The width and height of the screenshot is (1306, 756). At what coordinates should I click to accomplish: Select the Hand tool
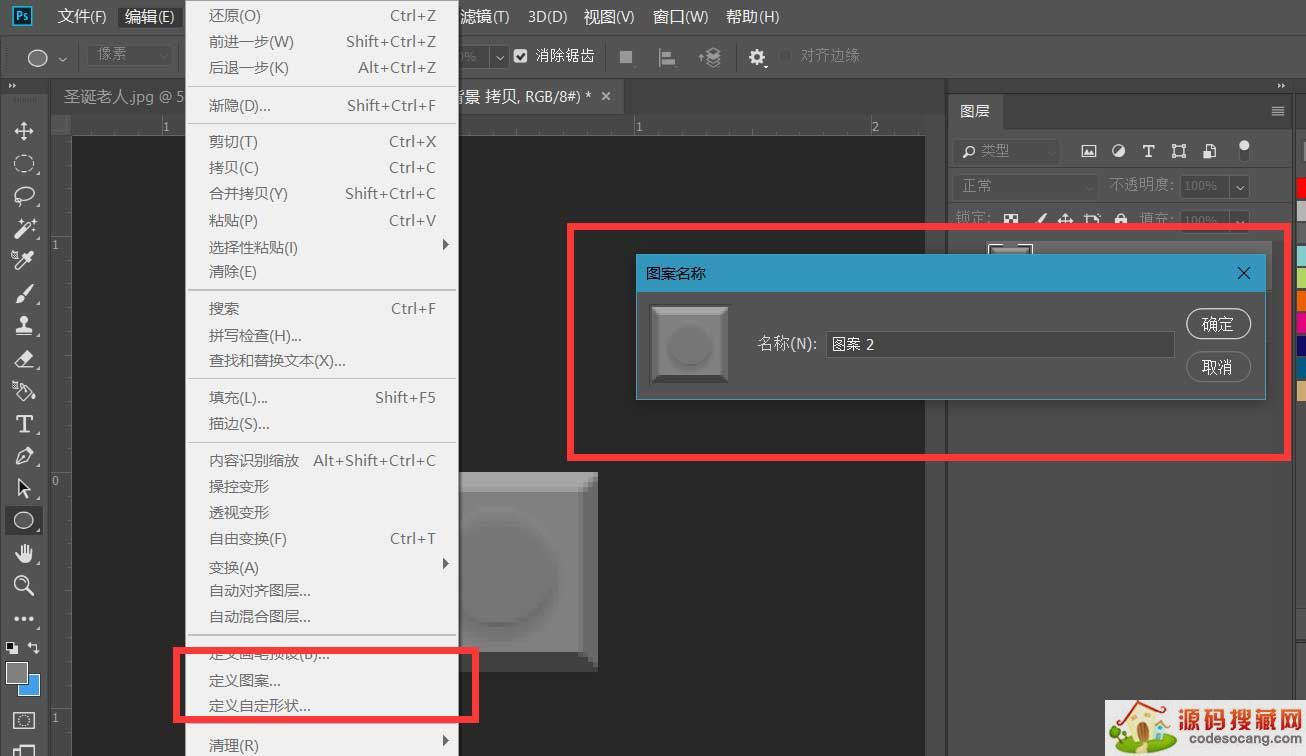pyautogui.click(x=24, y=553)
